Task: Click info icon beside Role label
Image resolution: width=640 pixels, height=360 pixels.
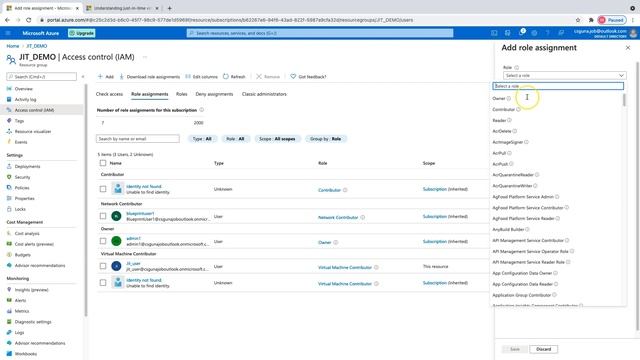Action: tap(516, 67)
